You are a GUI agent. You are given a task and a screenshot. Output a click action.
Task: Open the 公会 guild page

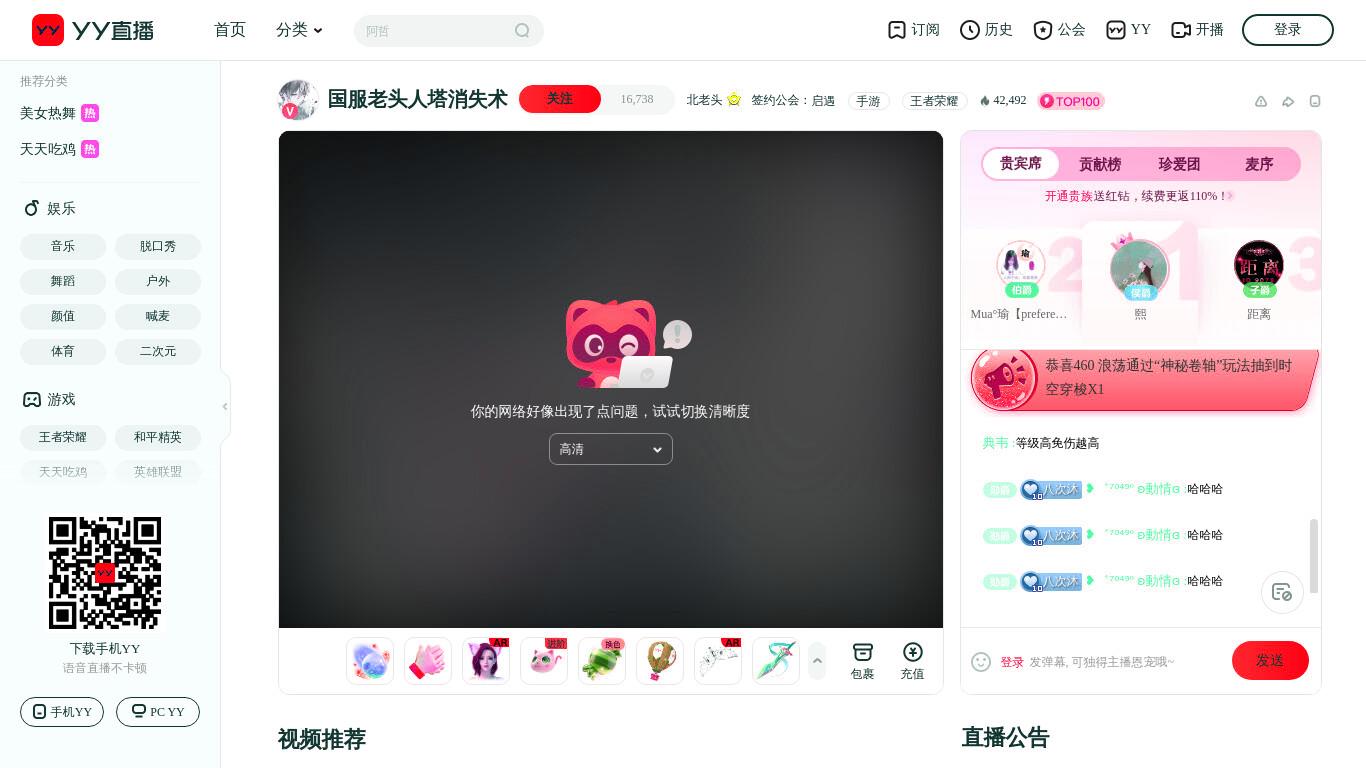click(x=1059, y=30)
